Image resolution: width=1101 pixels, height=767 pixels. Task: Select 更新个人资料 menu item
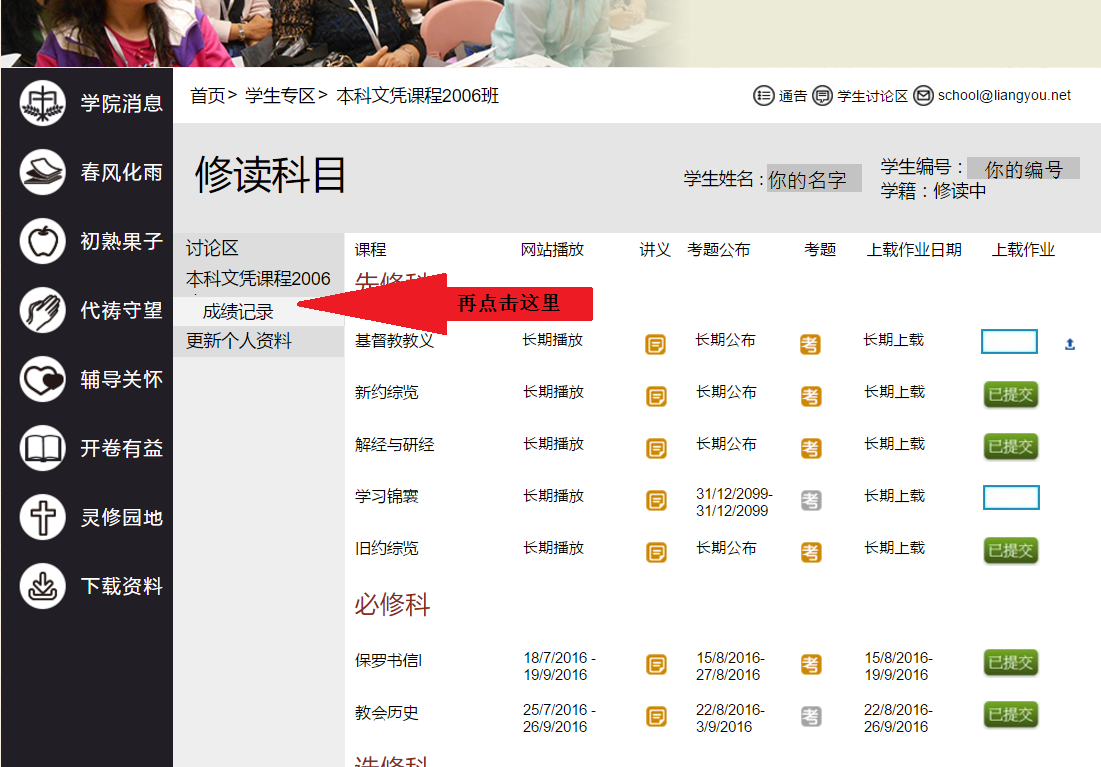click(x=239, y=341)
